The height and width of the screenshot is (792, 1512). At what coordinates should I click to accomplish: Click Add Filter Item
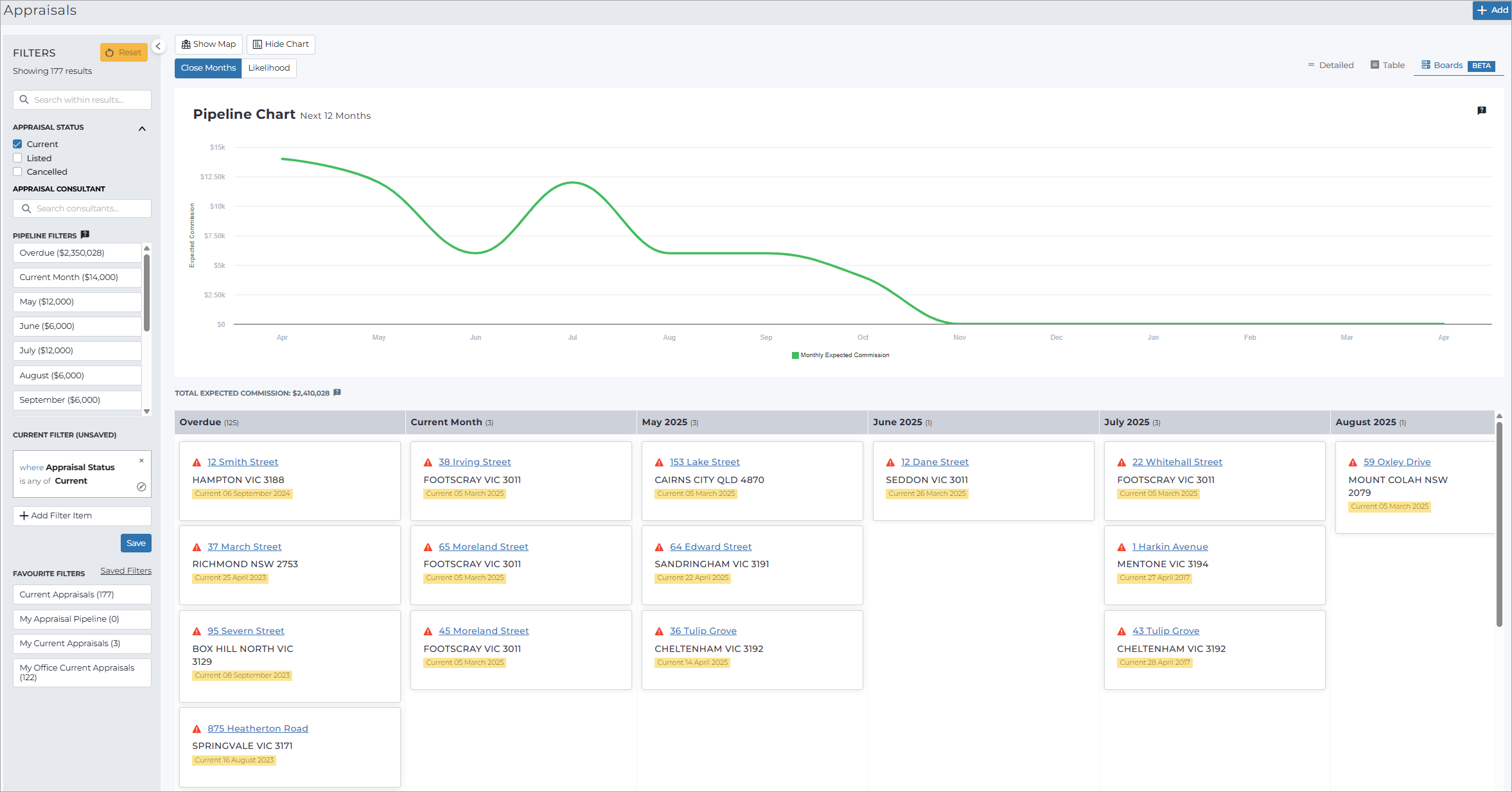82,516
